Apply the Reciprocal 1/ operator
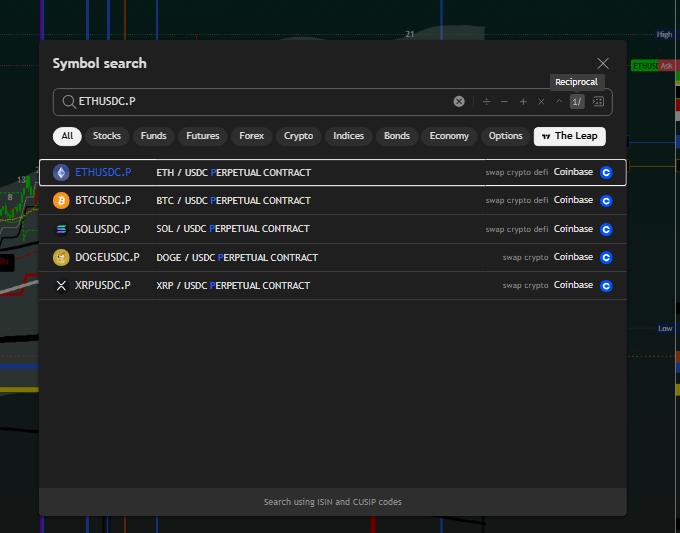Image resolution: width=680 pixels, height=533 pixels. pos(577,101)
